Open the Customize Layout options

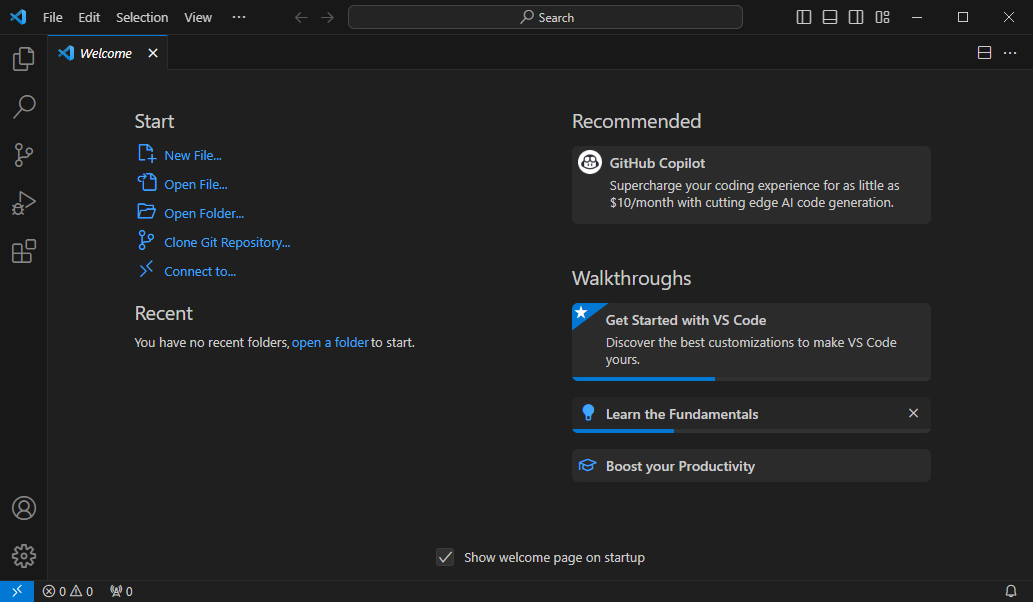point(882,17)
